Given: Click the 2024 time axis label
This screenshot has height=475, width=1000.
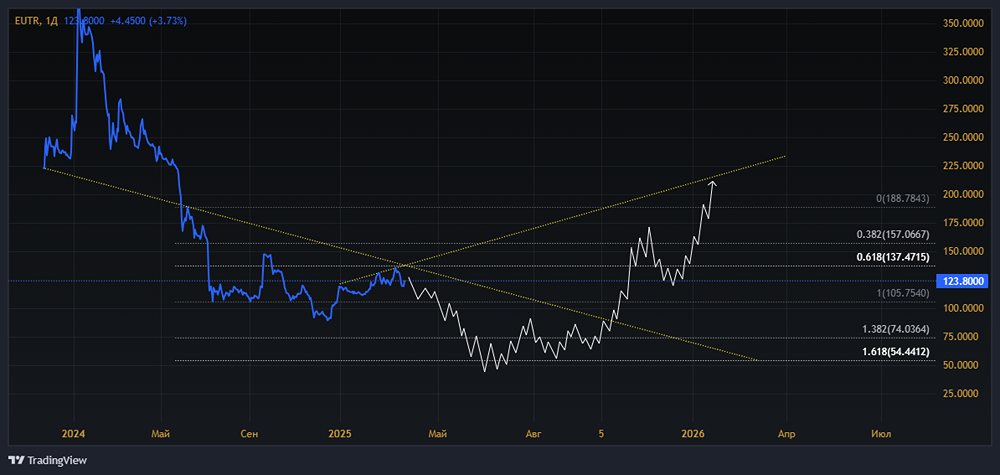Looking at the screenshot, I should click(73, 434).
